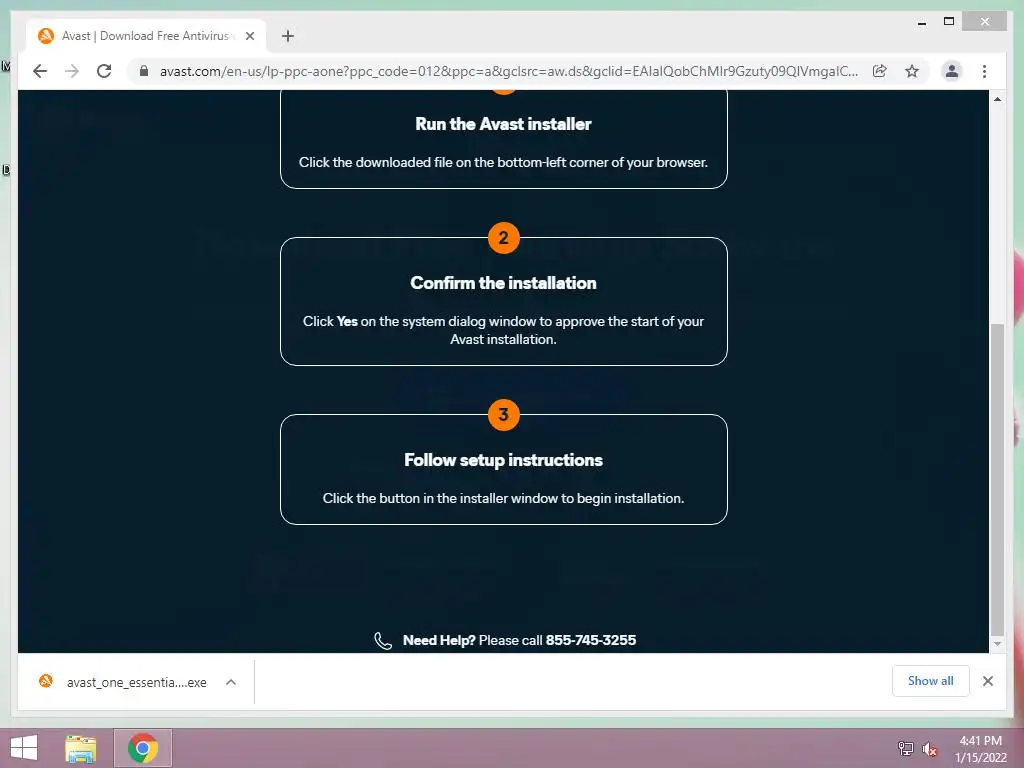
Task: Maximize the Chrome window
Action: [949, 22]
